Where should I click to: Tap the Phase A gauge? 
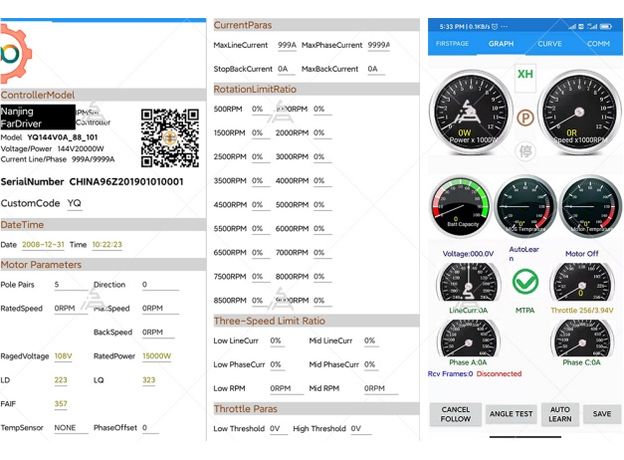467,340
